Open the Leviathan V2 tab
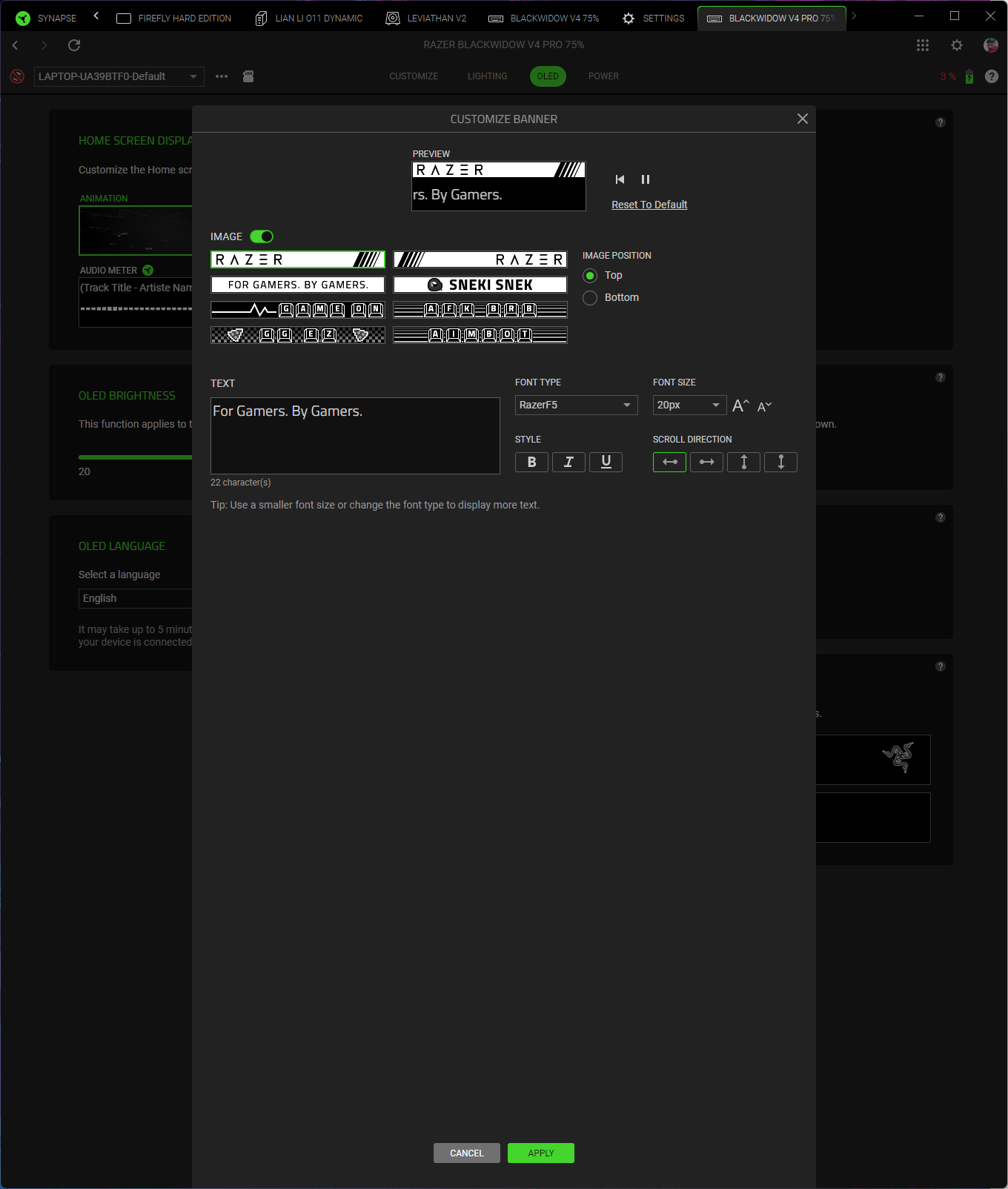Screen dimensions: 1008x1189 (426, 18)
